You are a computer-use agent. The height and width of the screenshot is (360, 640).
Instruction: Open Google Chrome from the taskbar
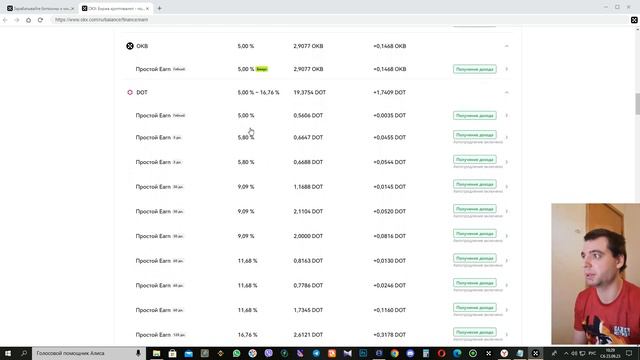pos(394,353)
